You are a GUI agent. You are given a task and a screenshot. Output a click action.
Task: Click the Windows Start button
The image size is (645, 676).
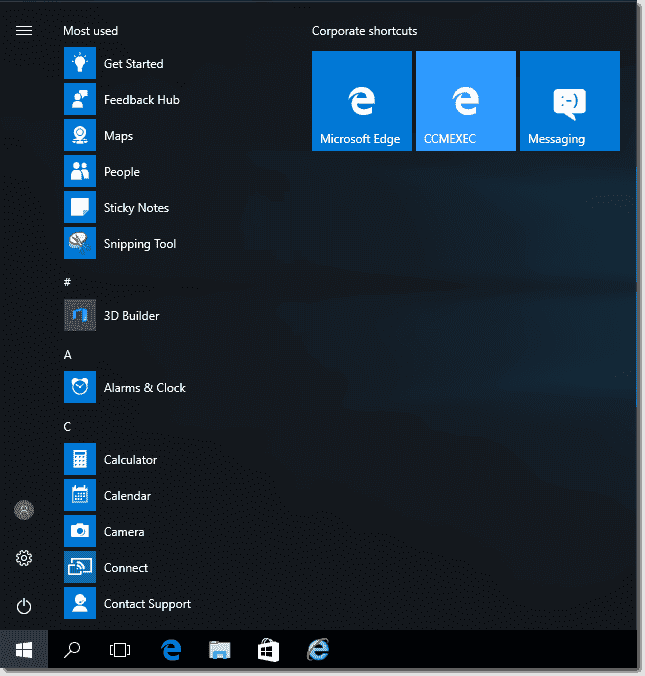24,650
